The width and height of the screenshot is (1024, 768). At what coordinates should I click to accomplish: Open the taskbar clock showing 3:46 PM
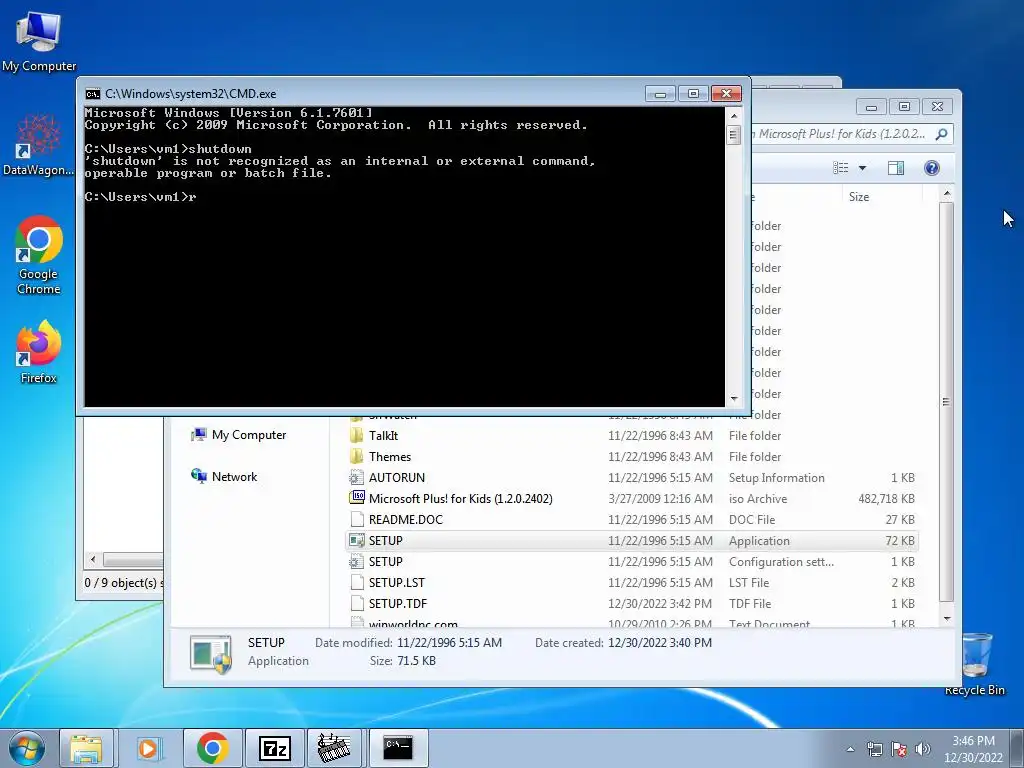point(973,749)
